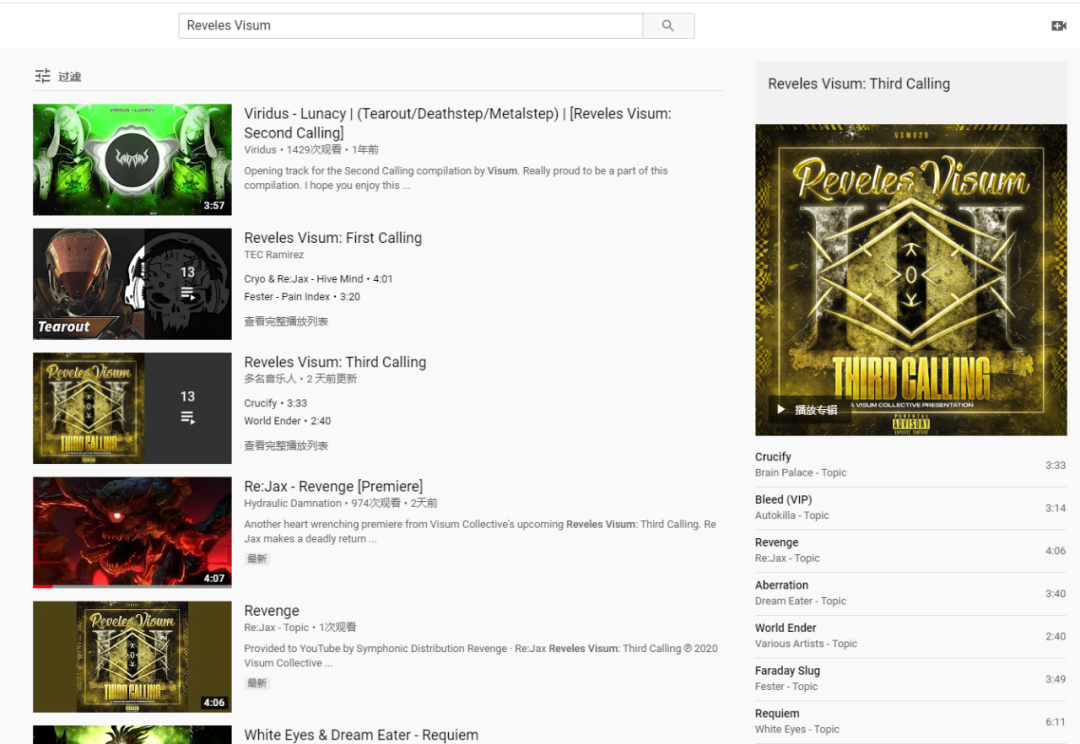1080x744 pixels.
Task: Visit the Viridus channel link
Action: coord(260,149)
